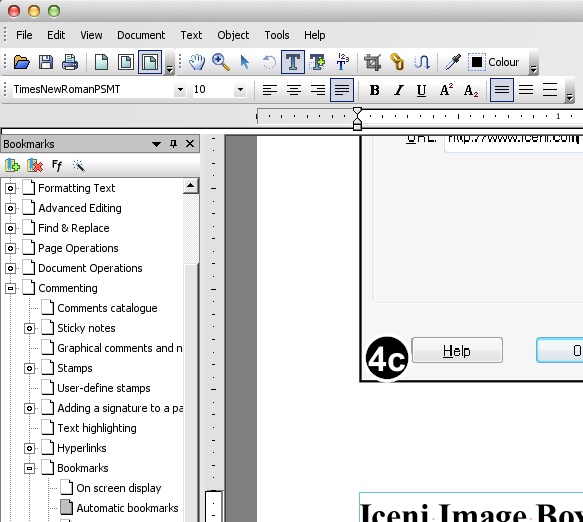The height and width of the screenshot is (522, 583).
Task: Open the Document menu
Action: (141, 35)
